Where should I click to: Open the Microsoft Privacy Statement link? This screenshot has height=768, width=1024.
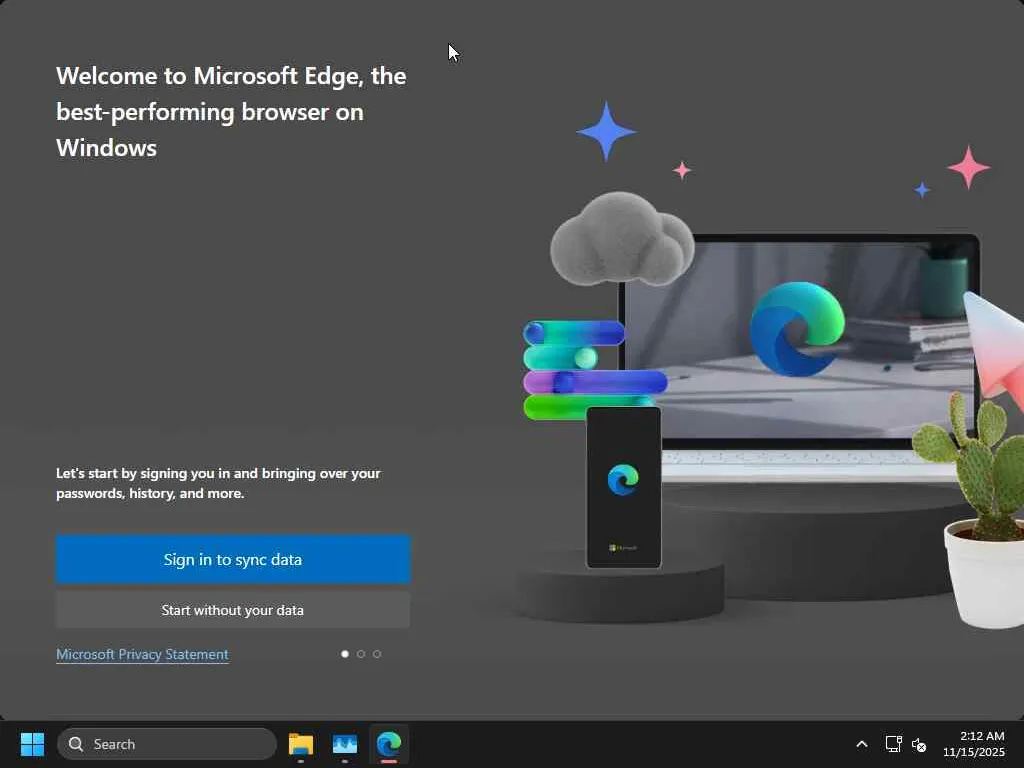142,654
